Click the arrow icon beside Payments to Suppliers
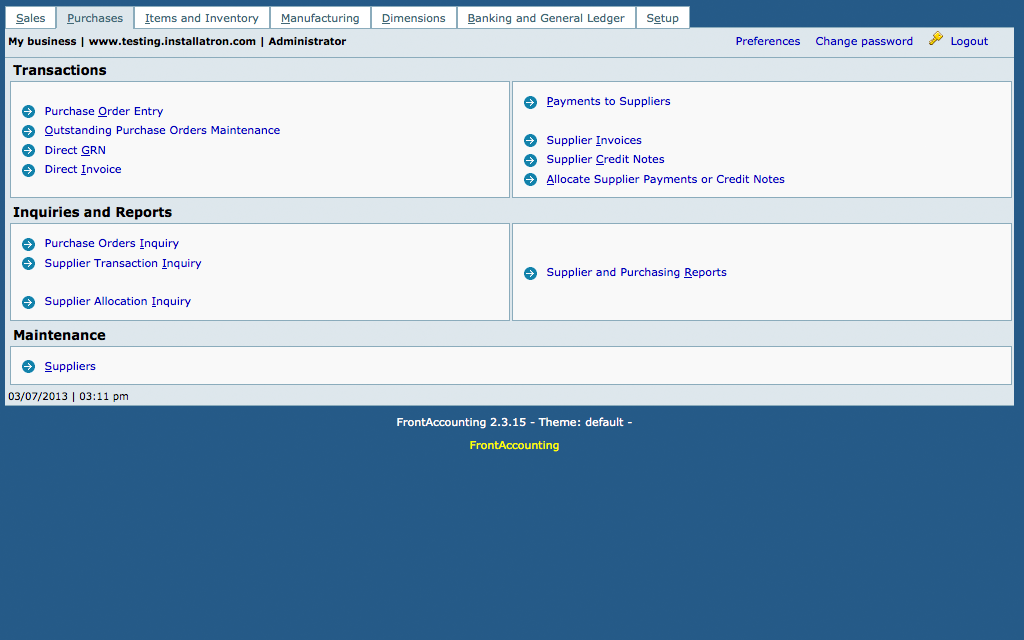 530,102
